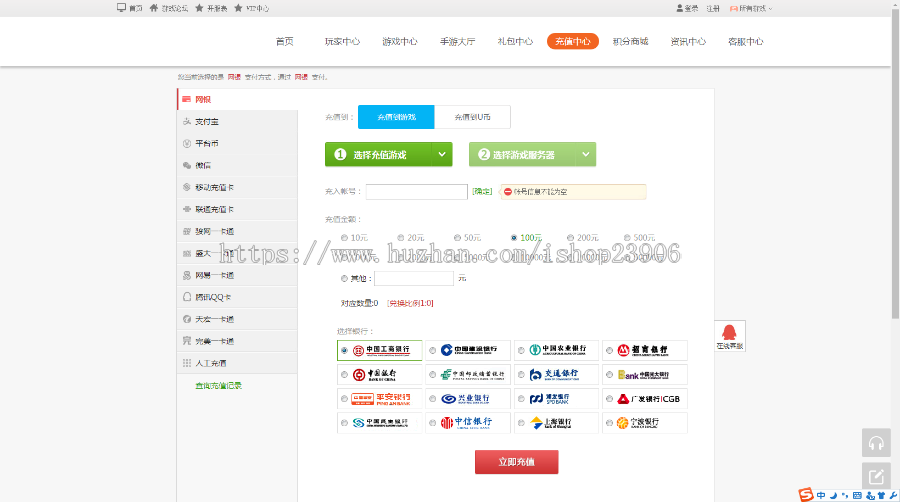The image size is (900, 502).
Task: Choose 广发银行 CGB as payment bank
Action: [645, 399]
